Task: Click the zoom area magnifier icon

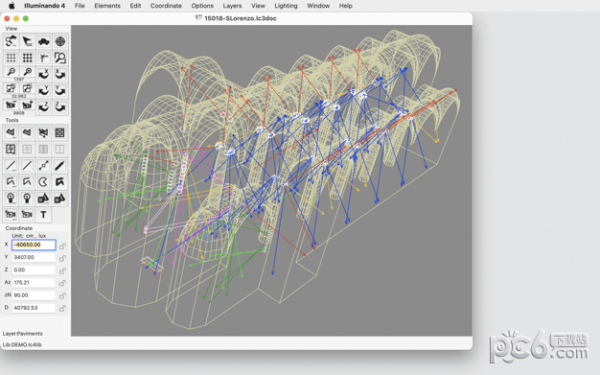Action: (60, 58)
